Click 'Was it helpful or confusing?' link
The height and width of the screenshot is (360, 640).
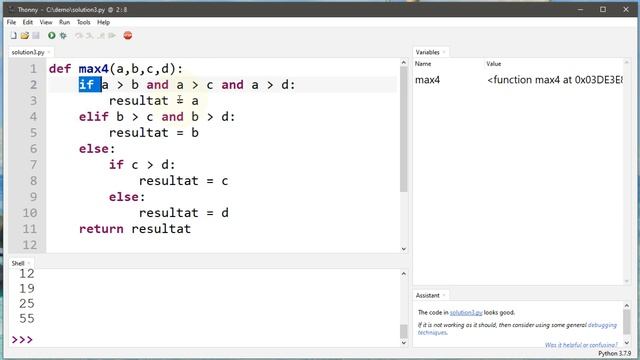(581, 345)
